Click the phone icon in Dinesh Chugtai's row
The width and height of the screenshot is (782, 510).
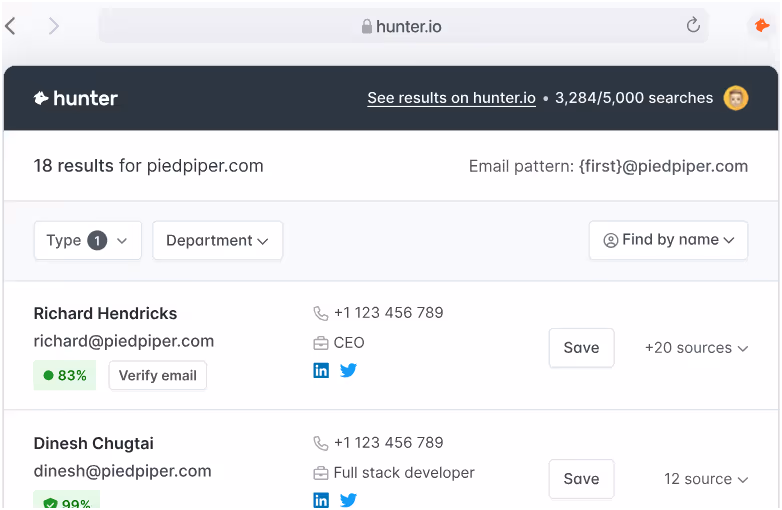click(321, 443)
